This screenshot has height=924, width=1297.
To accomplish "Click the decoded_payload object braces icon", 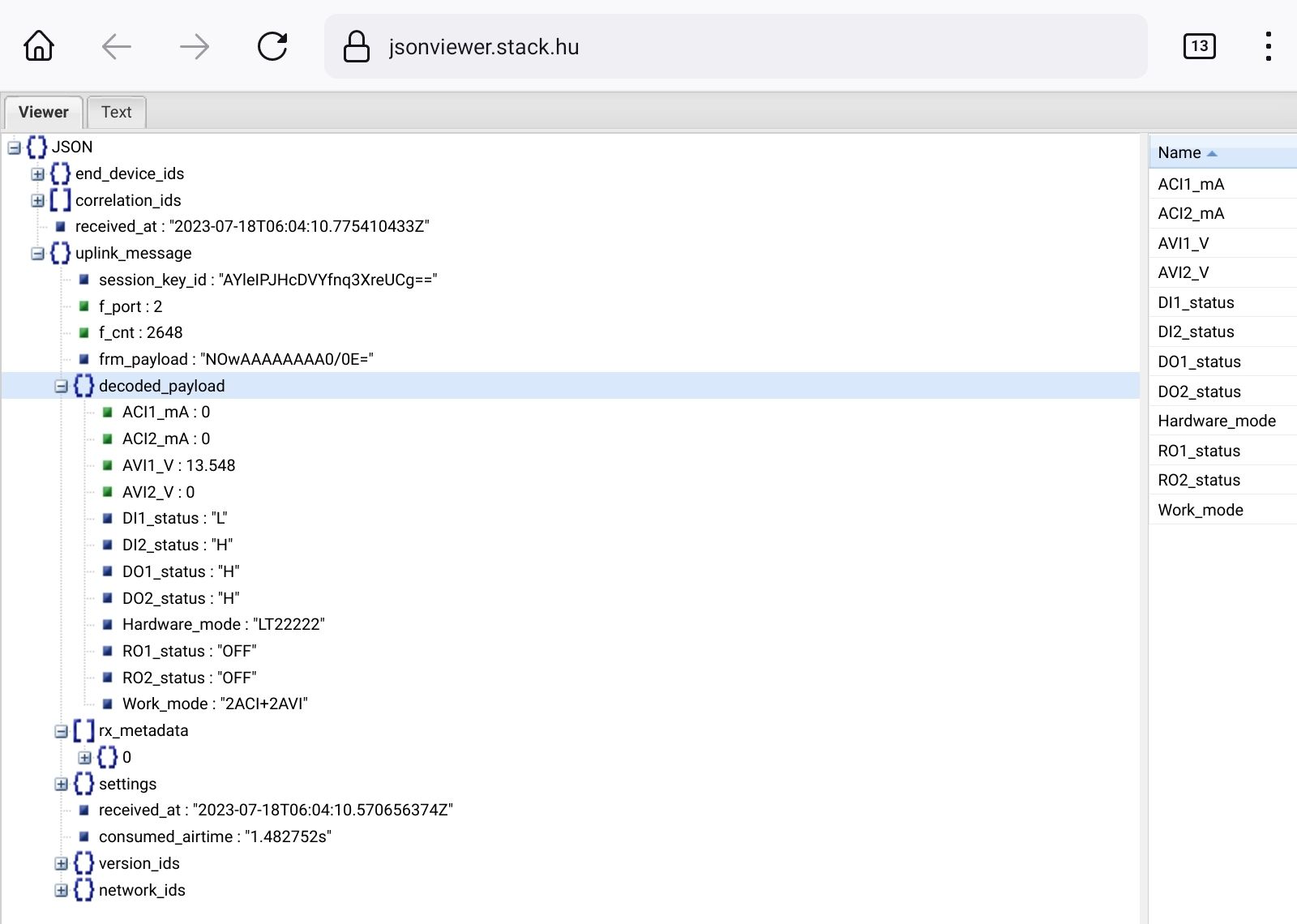I will (x=83, y=386).
